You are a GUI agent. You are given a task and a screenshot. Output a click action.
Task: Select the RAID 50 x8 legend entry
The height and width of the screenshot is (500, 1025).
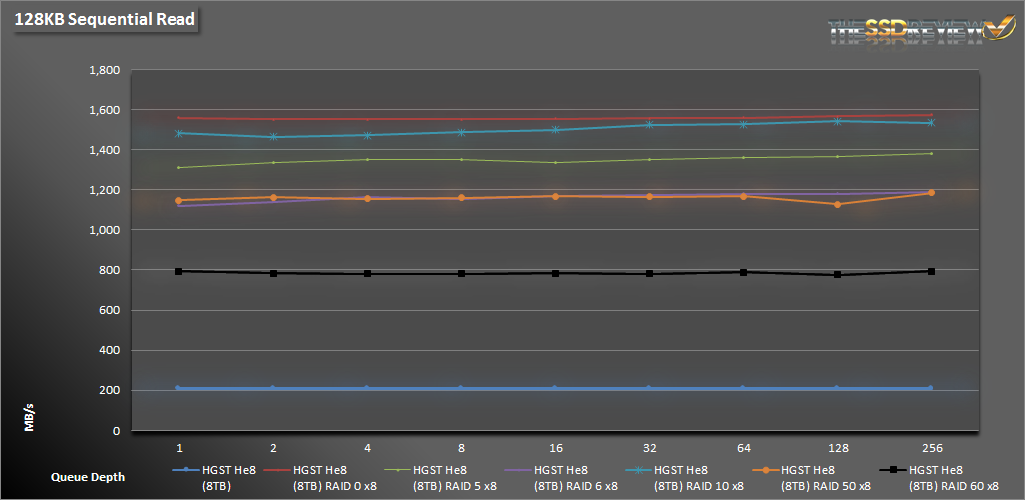click(x=811, y=477)
